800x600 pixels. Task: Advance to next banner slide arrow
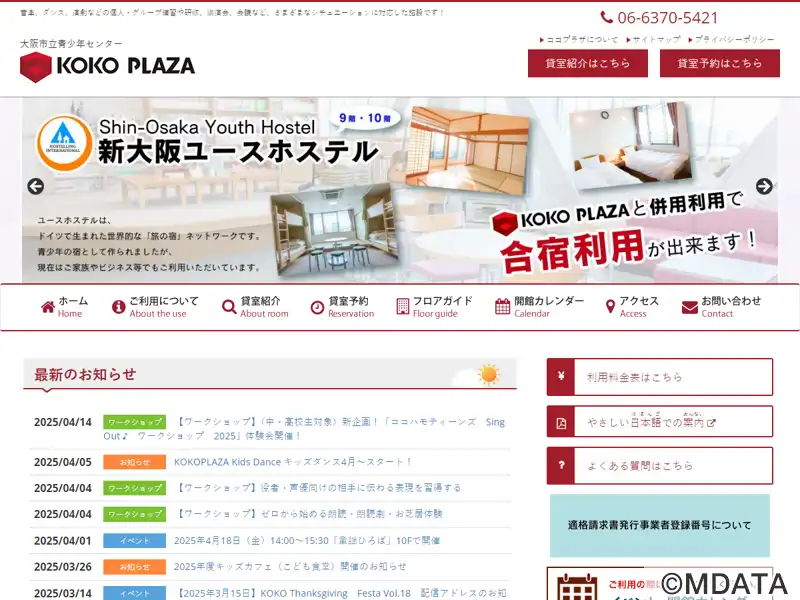click(x=764, y=186)
